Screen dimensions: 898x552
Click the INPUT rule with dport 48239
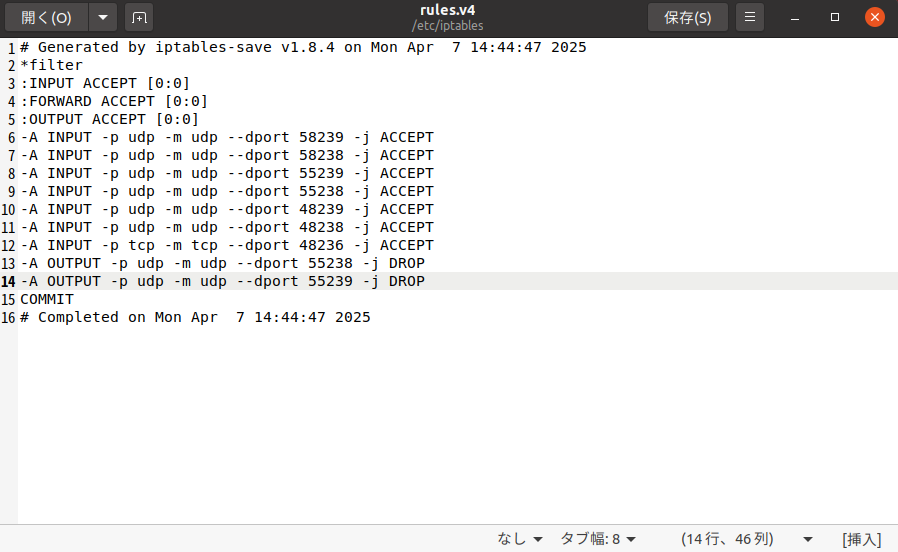pyautogui.click(x=227, y=209)
